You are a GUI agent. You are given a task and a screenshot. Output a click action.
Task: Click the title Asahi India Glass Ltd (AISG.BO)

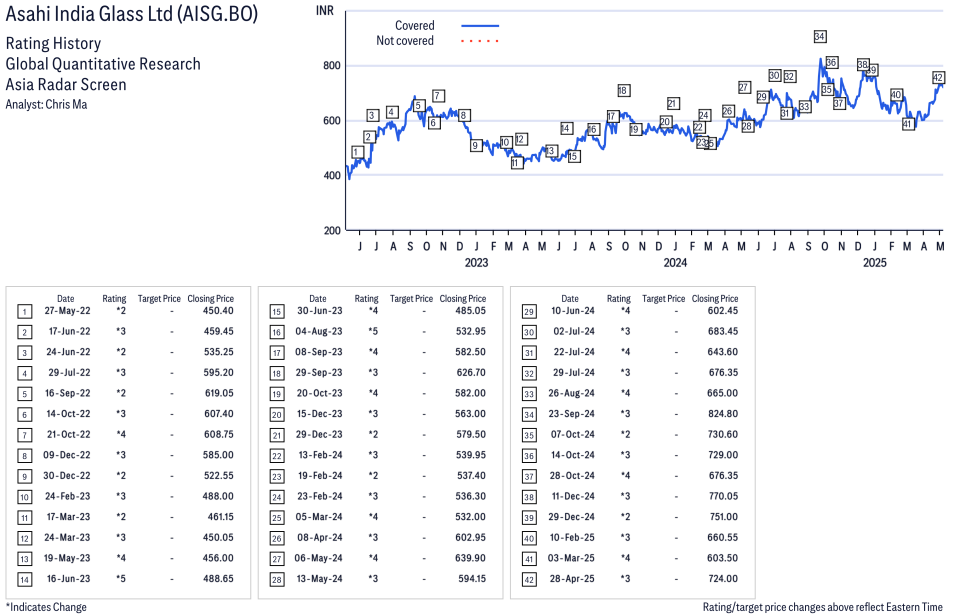[x=132, y=14]
